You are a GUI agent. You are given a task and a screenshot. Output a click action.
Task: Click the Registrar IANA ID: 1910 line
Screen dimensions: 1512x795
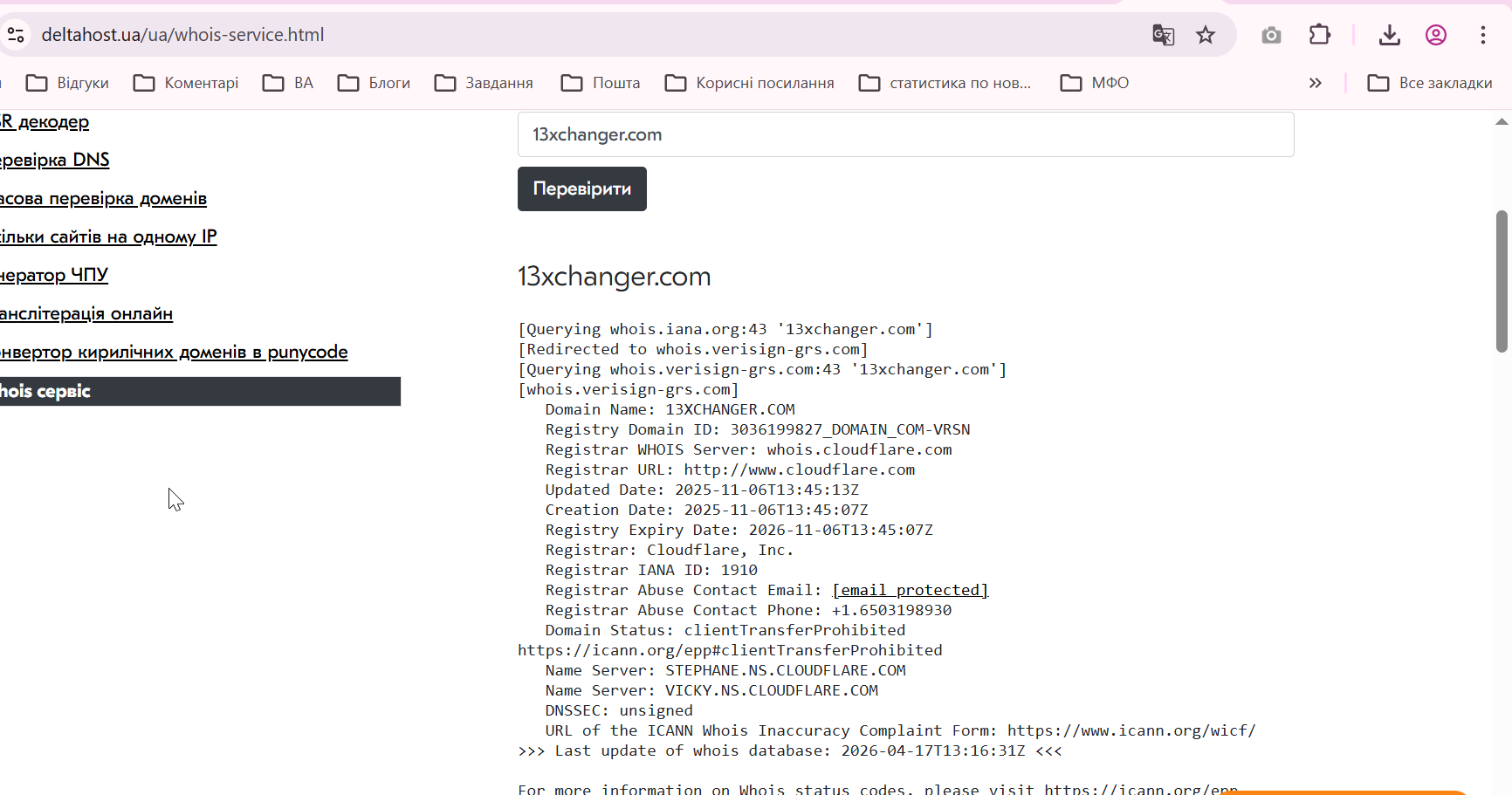tap(651, 570)
